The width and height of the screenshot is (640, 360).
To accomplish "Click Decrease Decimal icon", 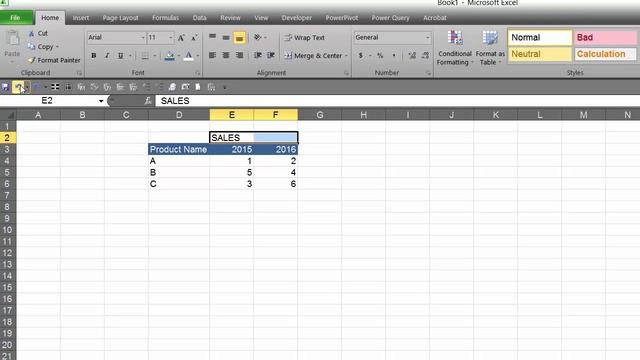I will click(x=425, y=55).
